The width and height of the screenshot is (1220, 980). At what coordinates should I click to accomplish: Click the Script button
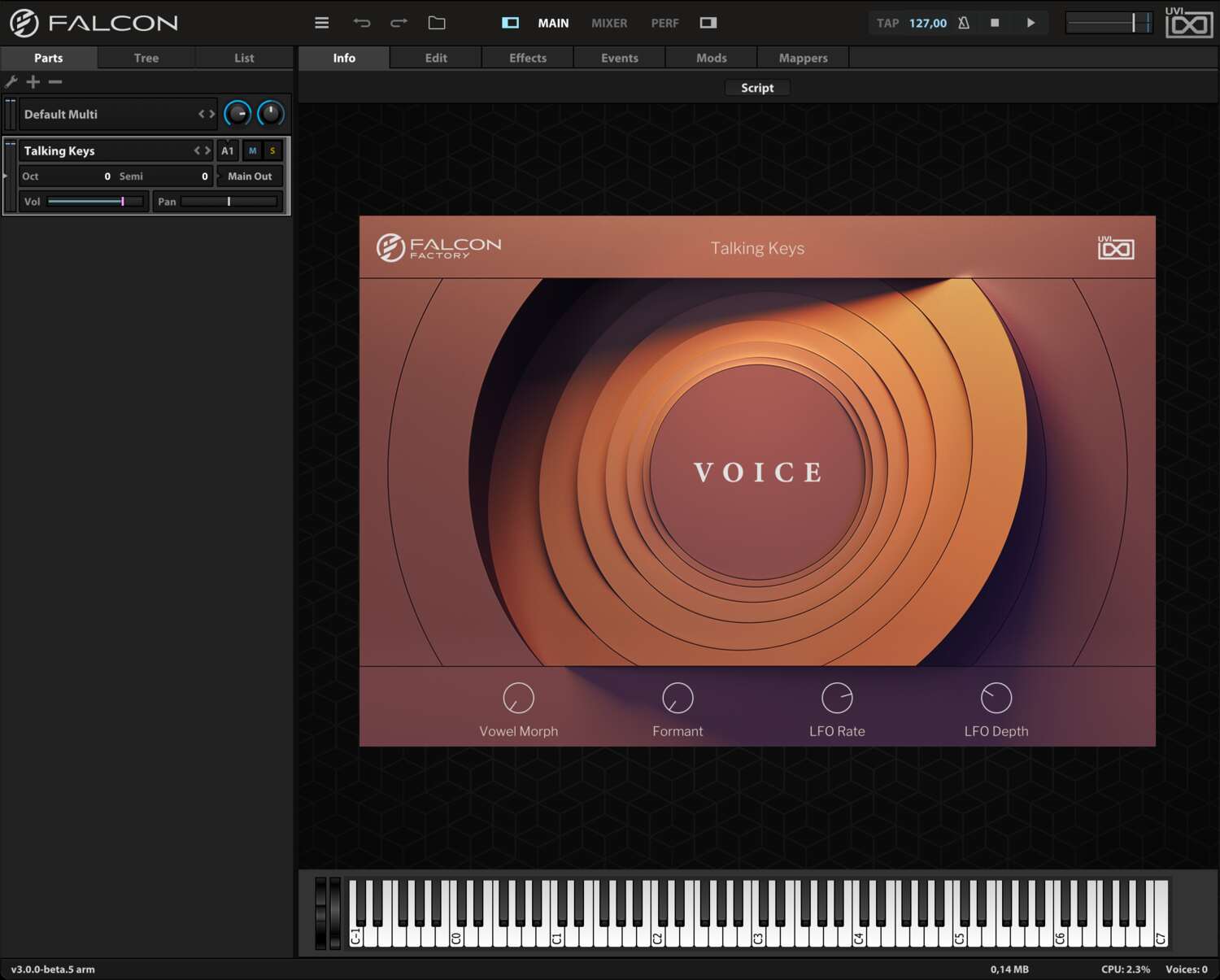pyautogui.click(x=757, y=88)
